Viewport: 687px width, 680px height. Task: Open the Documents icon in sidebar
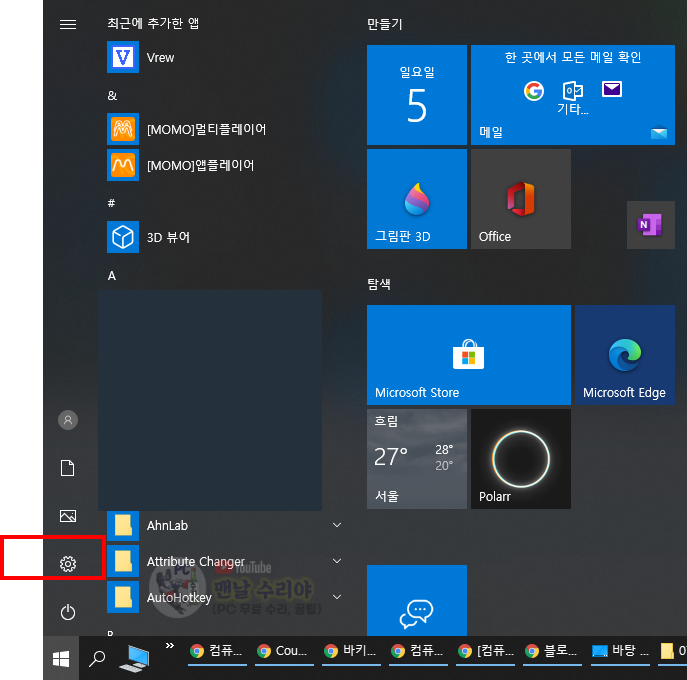[x=67, y=468]
